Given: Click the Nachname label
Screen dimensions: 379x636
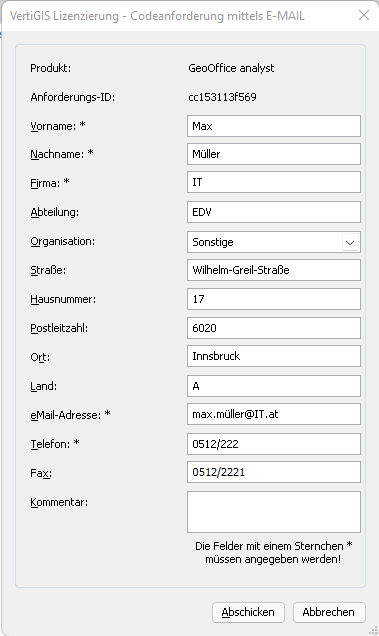Looking at the screenshot, I should click(62, 154).
